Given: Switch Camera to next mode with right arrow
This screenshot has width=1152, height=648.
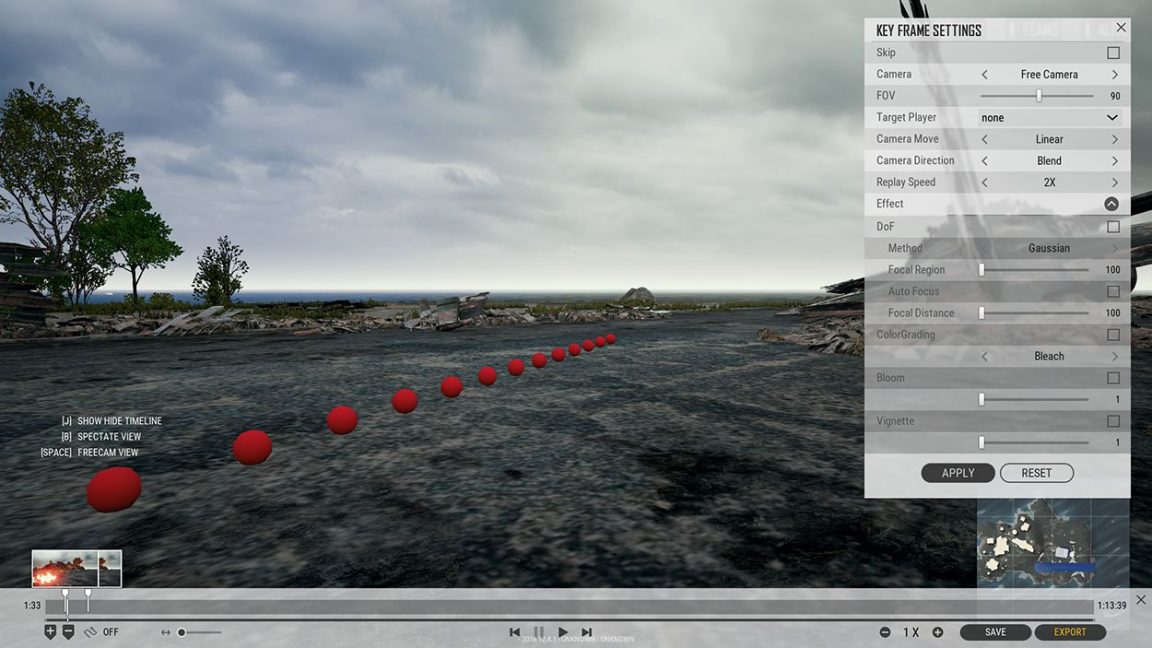Looking at the screenshot, I should (1115, 74).
